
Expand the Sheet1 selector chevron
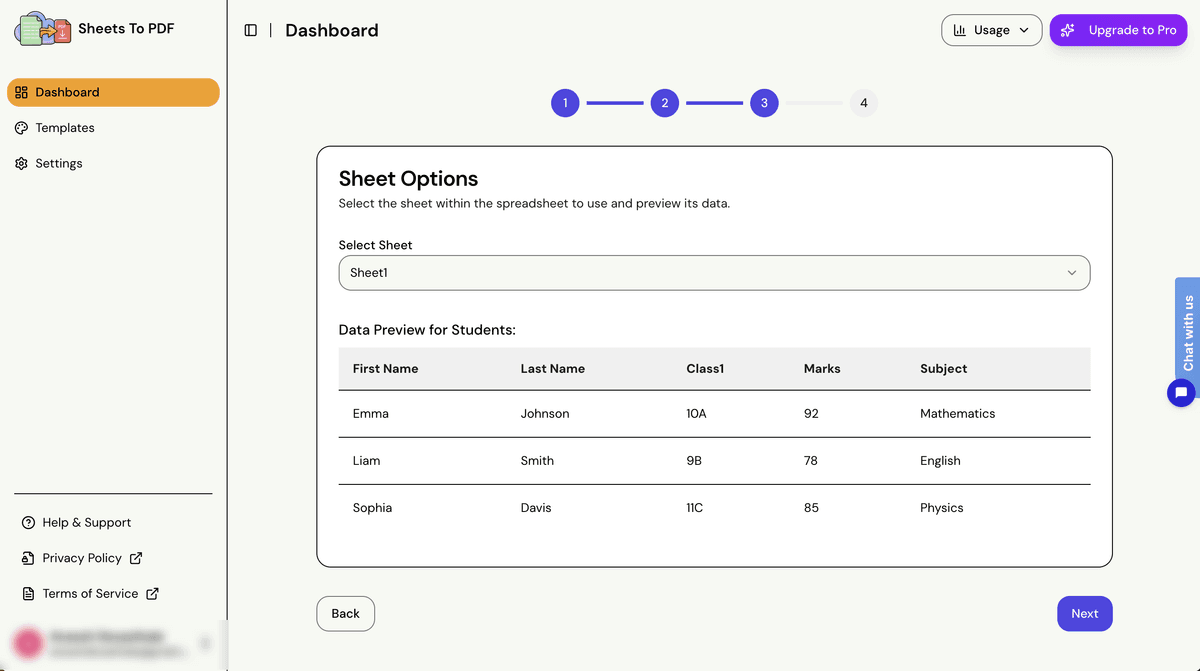click(x=1071, y=272)
